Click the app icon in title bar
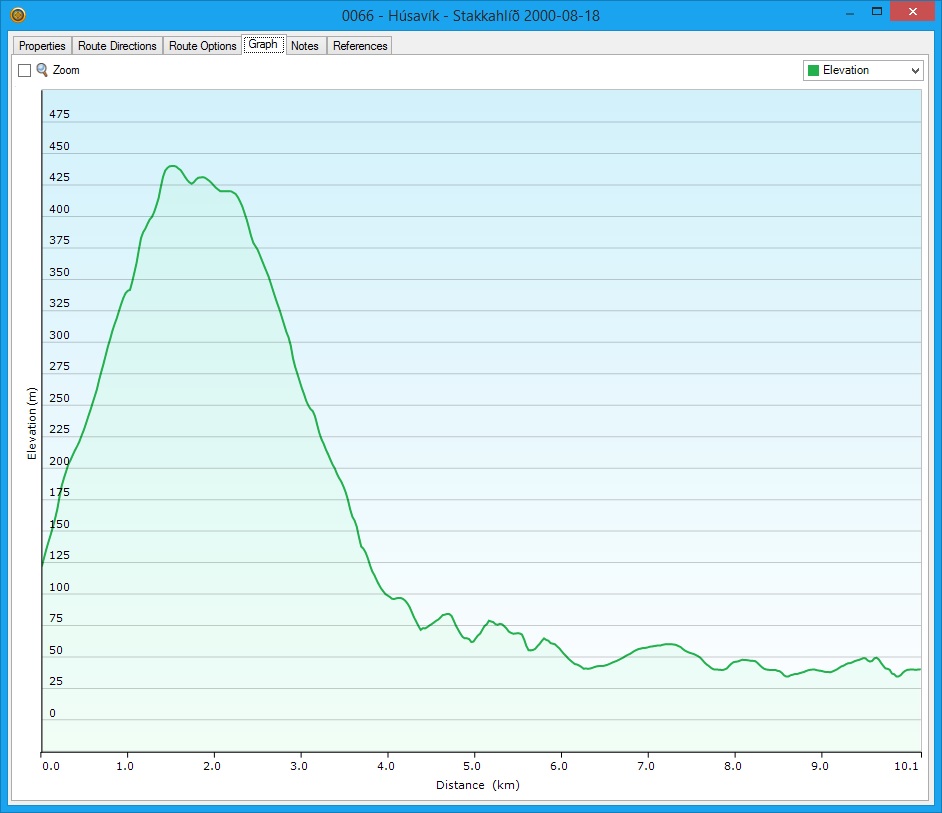 pyautogui.click(x=17, y=14)
